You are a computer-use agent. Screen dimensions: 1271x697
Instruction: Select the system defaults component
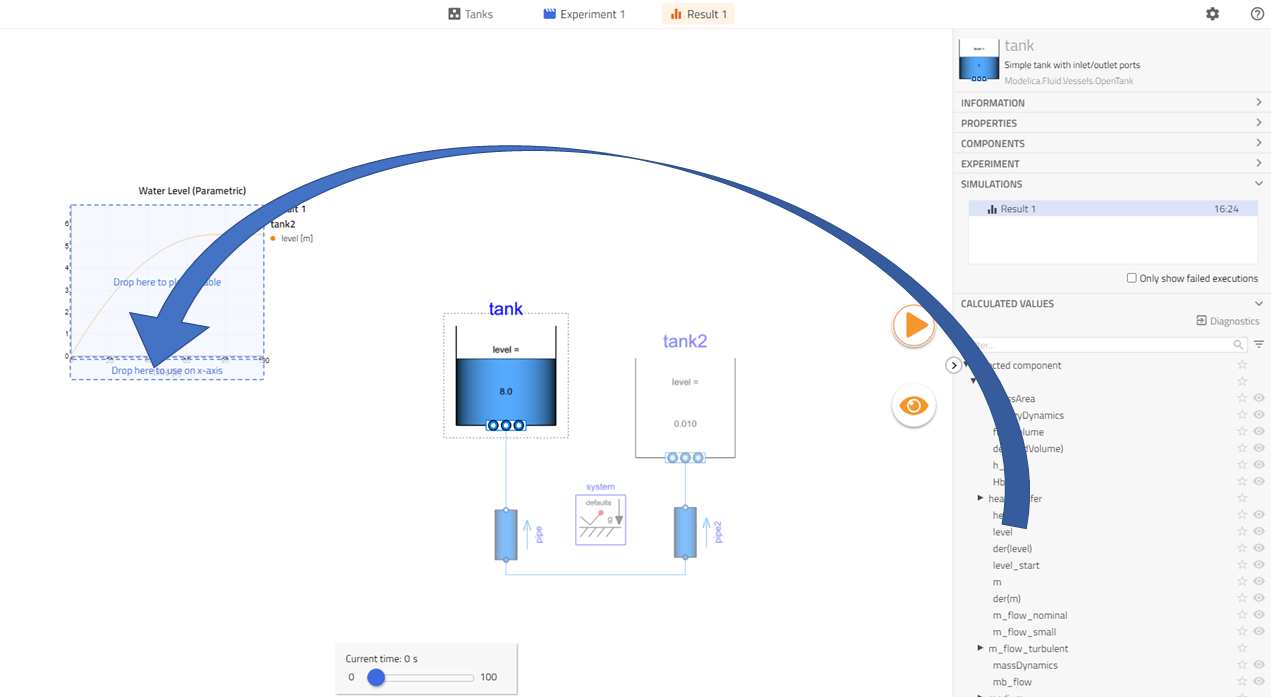pos(601,520)
